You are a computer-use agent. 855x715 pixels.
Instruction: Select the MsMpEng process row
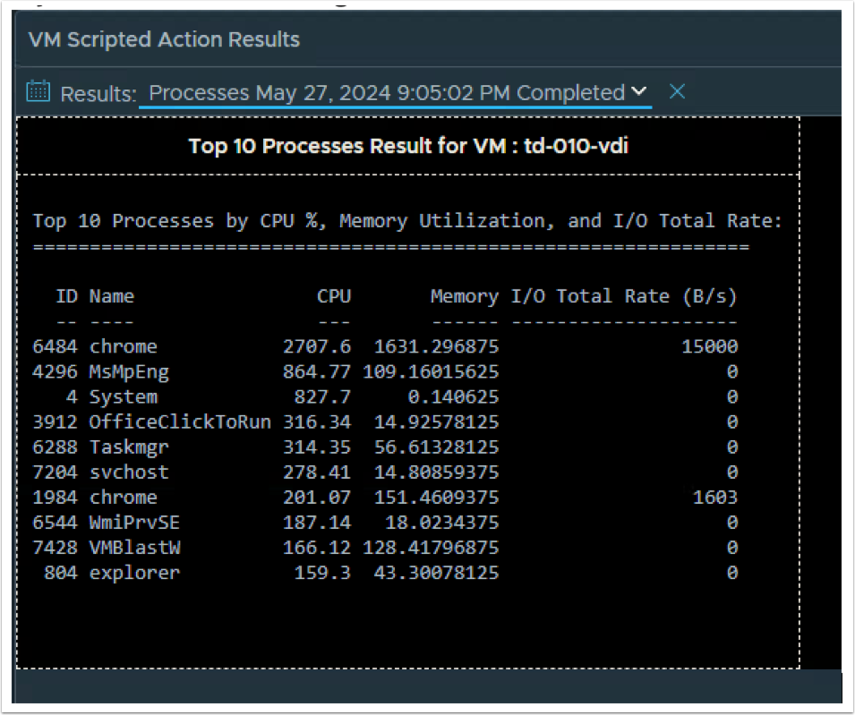(129, 372)
